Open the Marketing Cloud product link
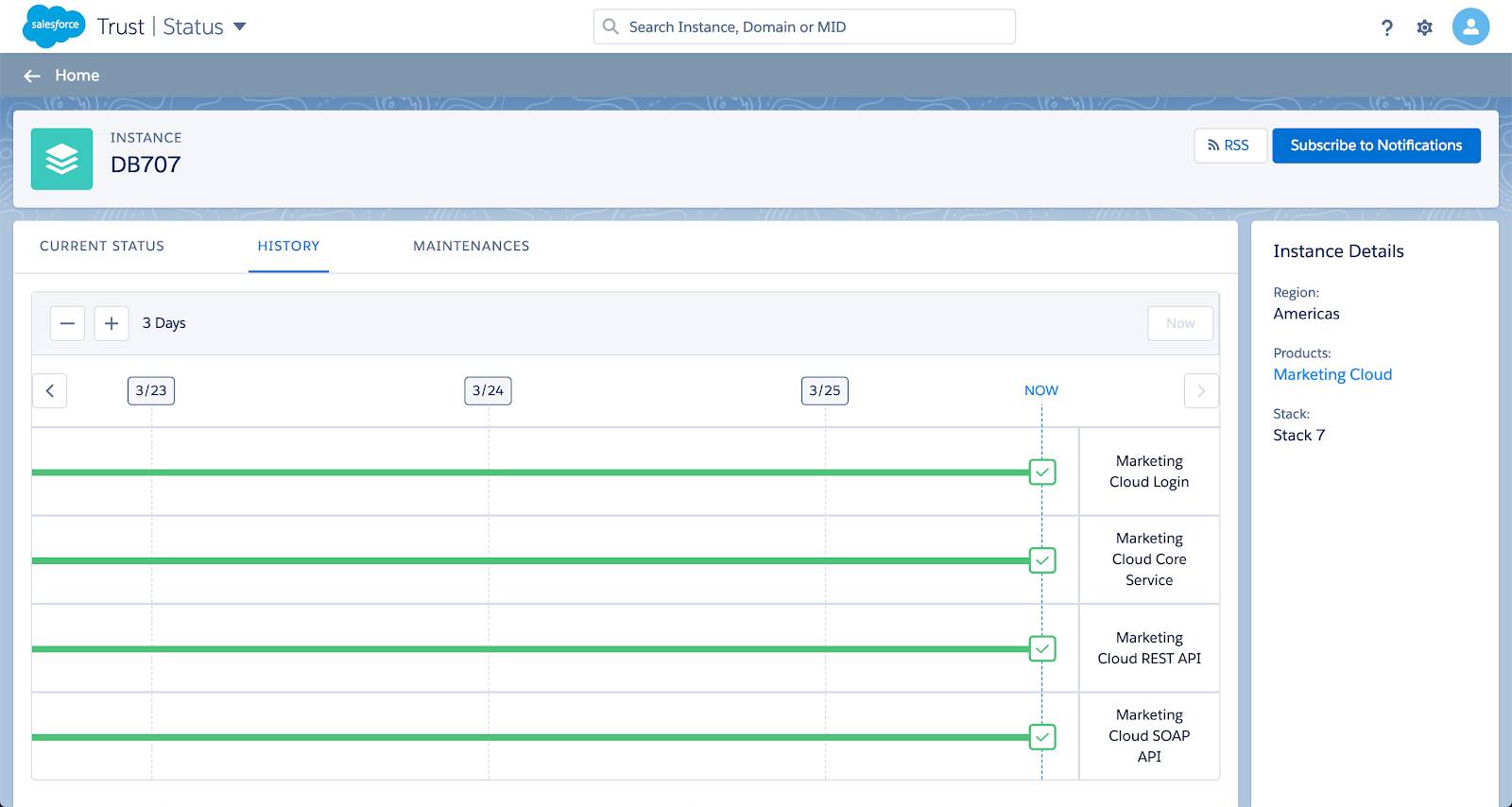 (1332, 374)
